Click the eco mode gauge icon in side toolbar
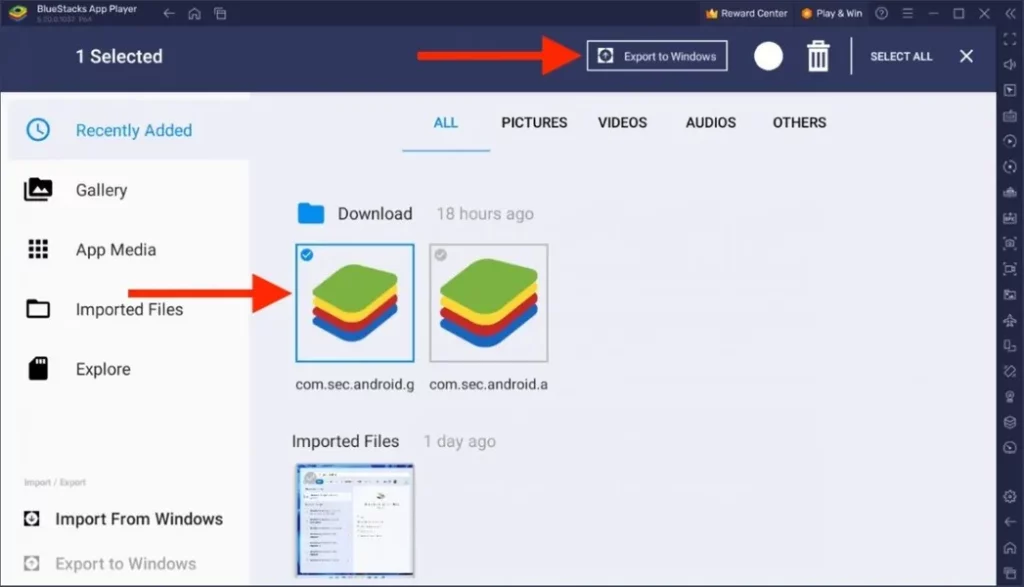1024x587 pixels. [1010, 447]
